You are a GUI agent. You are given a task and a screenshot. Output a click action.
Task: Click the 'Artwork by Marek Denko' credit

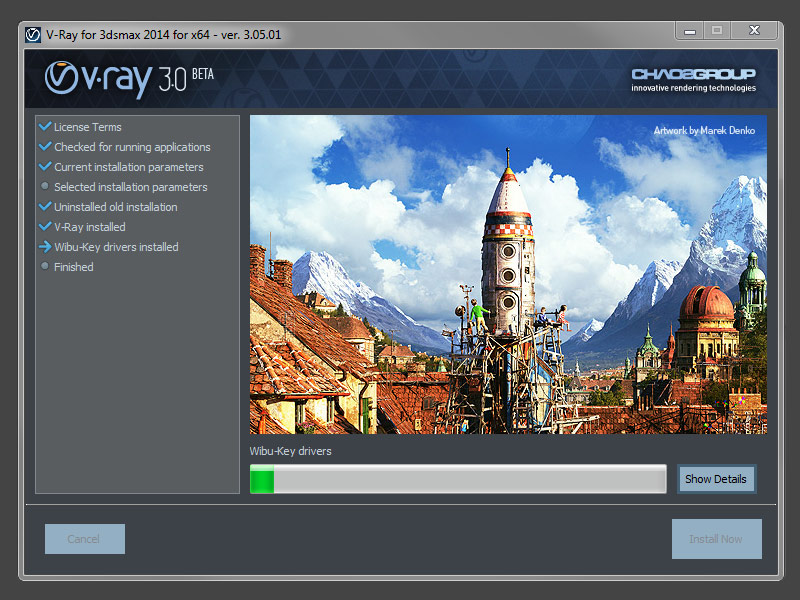click(704, 131)
